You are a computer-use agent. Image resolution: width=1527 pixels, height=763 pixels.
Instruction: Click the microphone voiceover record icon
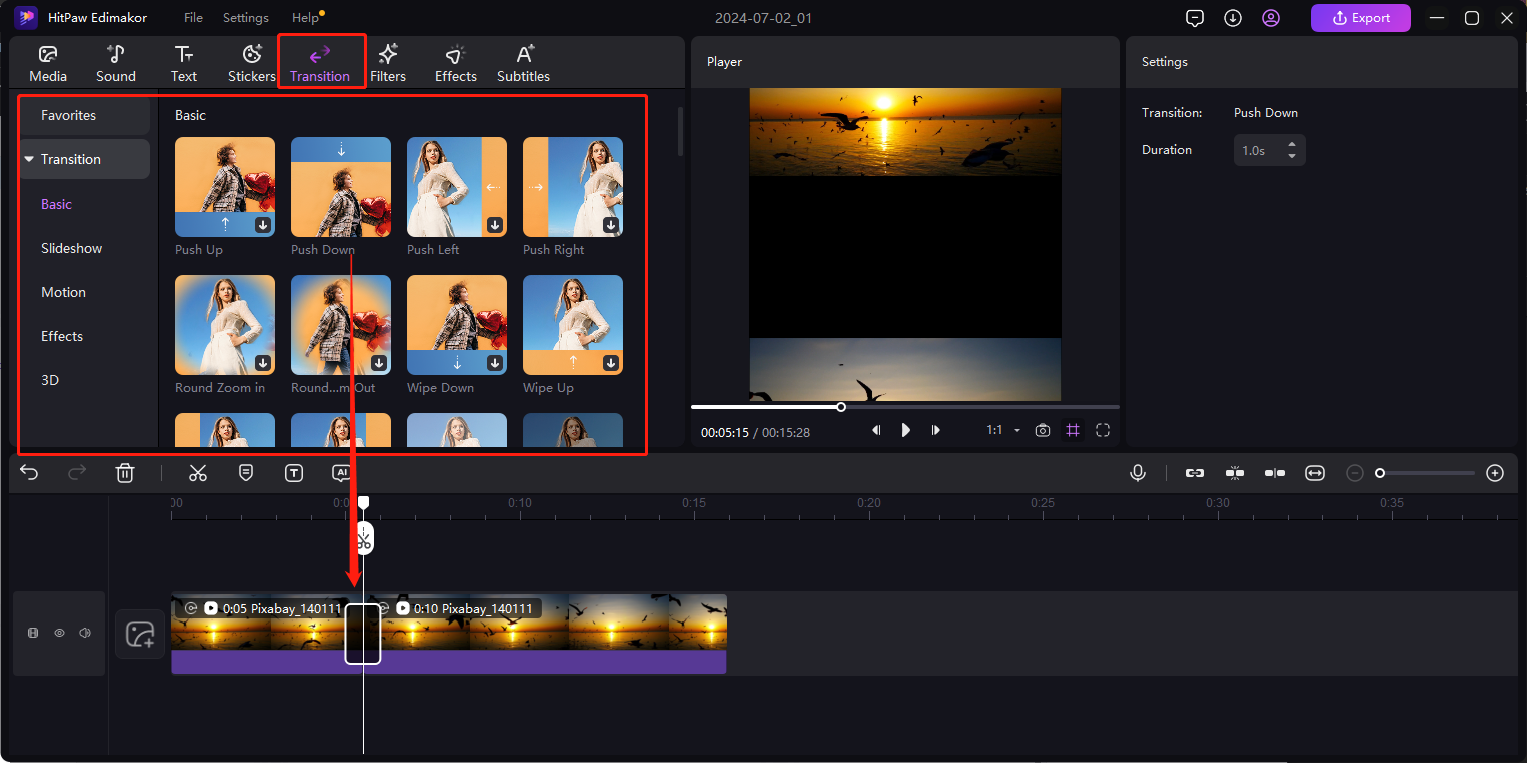pos(1138,473)
